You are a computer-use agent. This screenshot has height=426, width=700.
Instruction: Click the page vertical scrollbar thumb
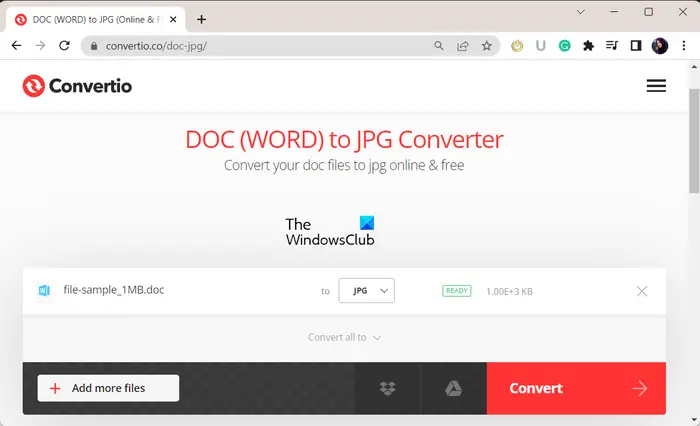pyautogui.click(x=694, y=141)
